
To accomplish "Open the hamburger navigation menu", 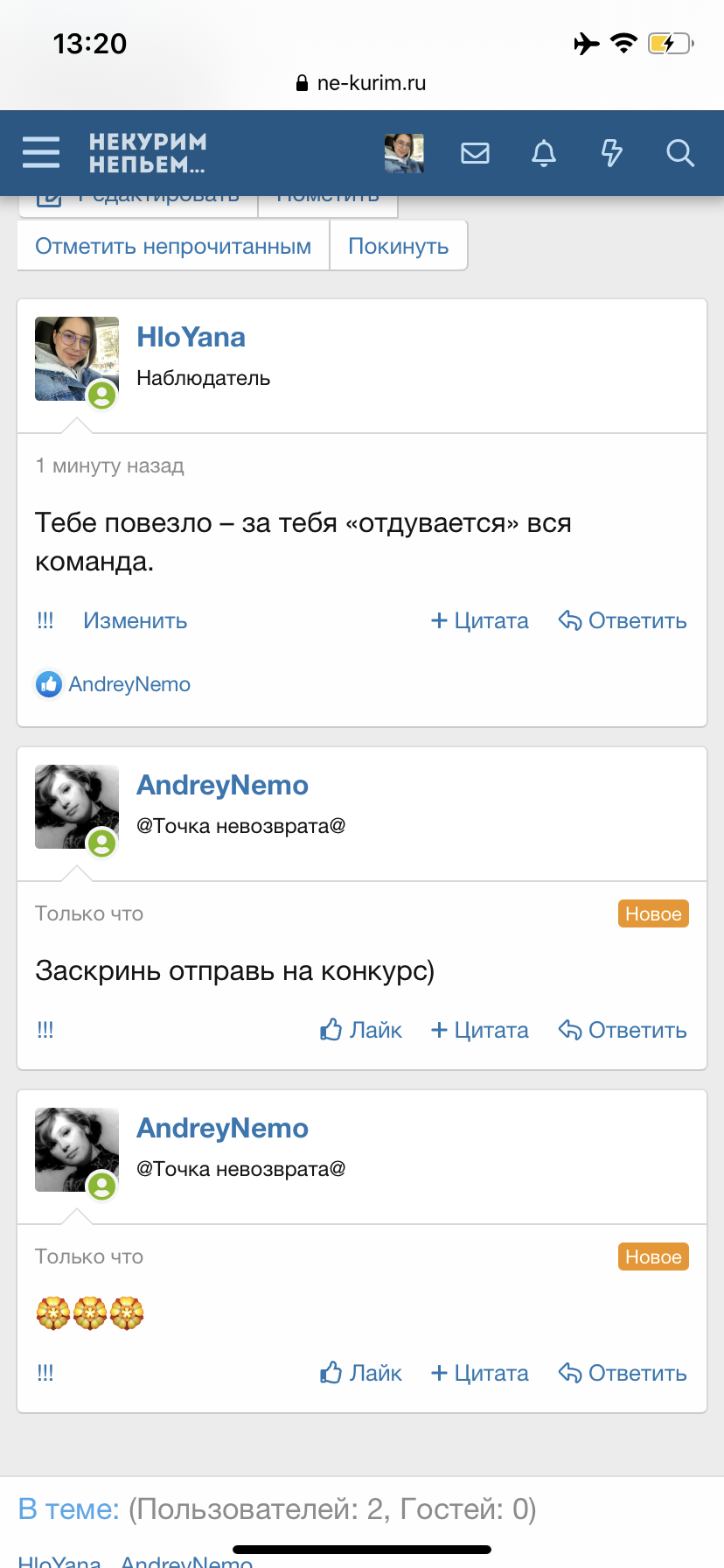I will tap(41, 152).
